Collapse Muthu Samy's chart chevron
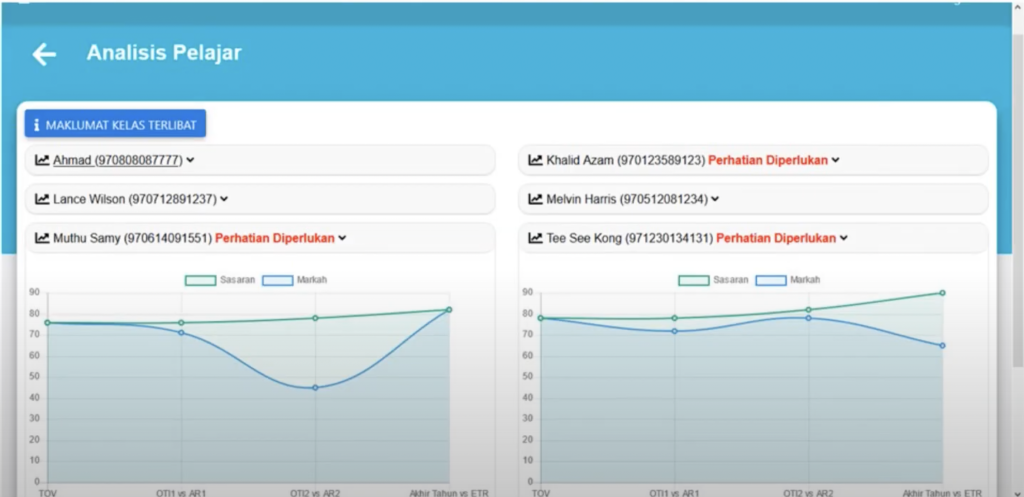 coord(342,238)
